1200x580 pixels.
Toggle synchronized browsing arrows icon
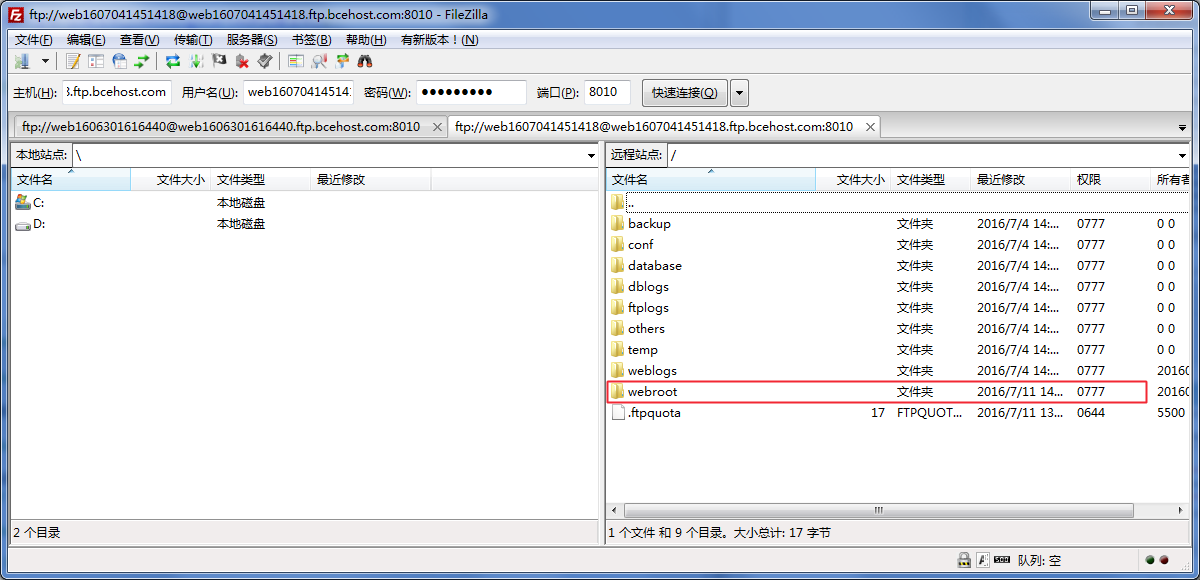click(342, 61)
